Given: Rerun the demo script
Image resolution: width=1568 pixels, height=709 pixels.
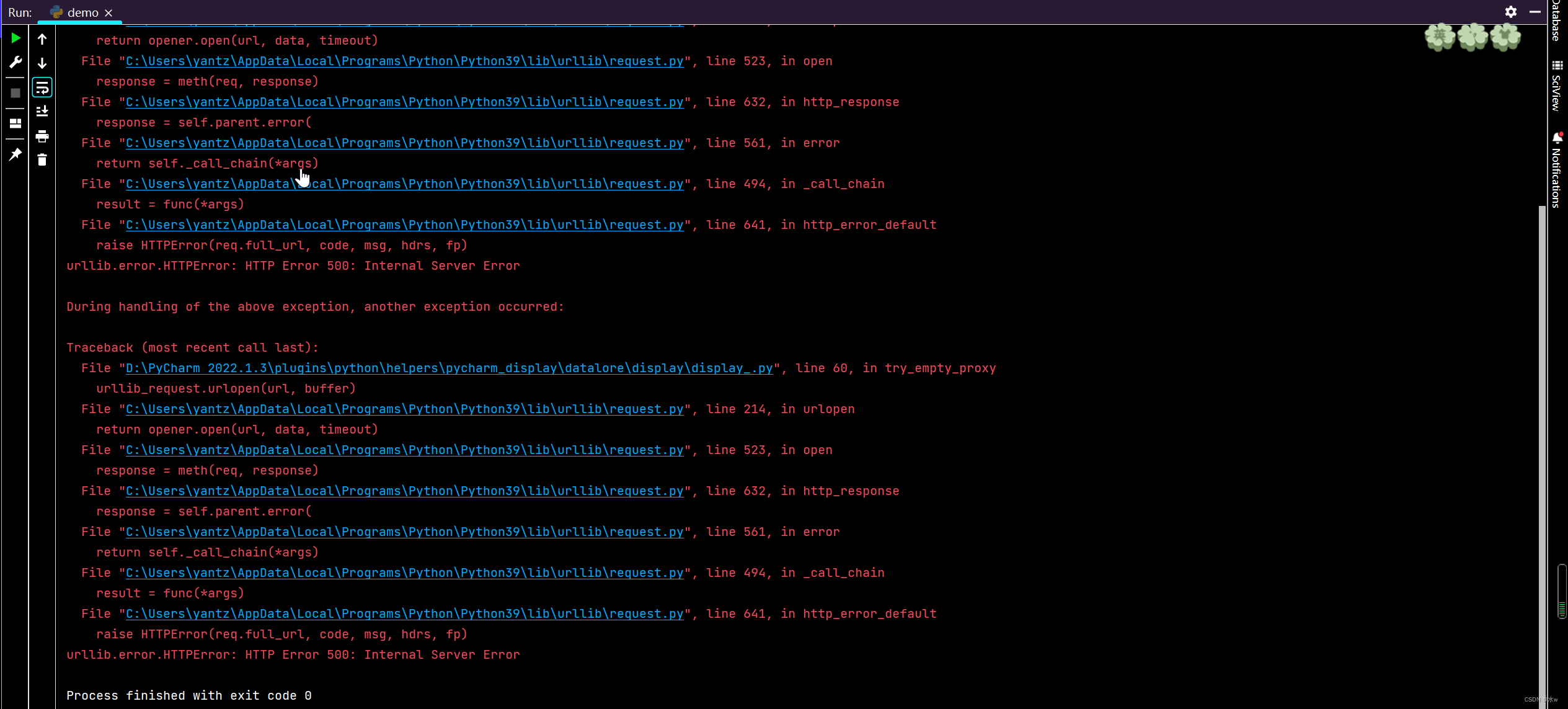Looking at the screenshot, I should (15, 38).
